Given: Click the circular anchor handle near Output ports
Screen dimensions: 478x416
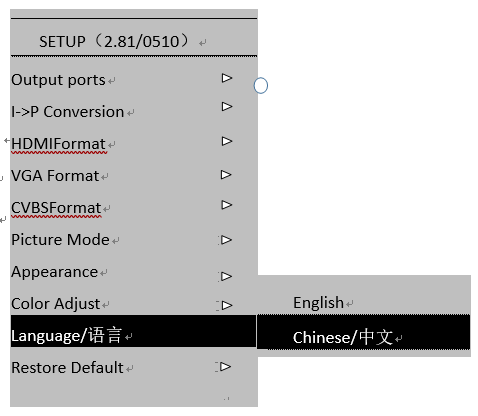Looking at the screenshot, I should (261, 86).
